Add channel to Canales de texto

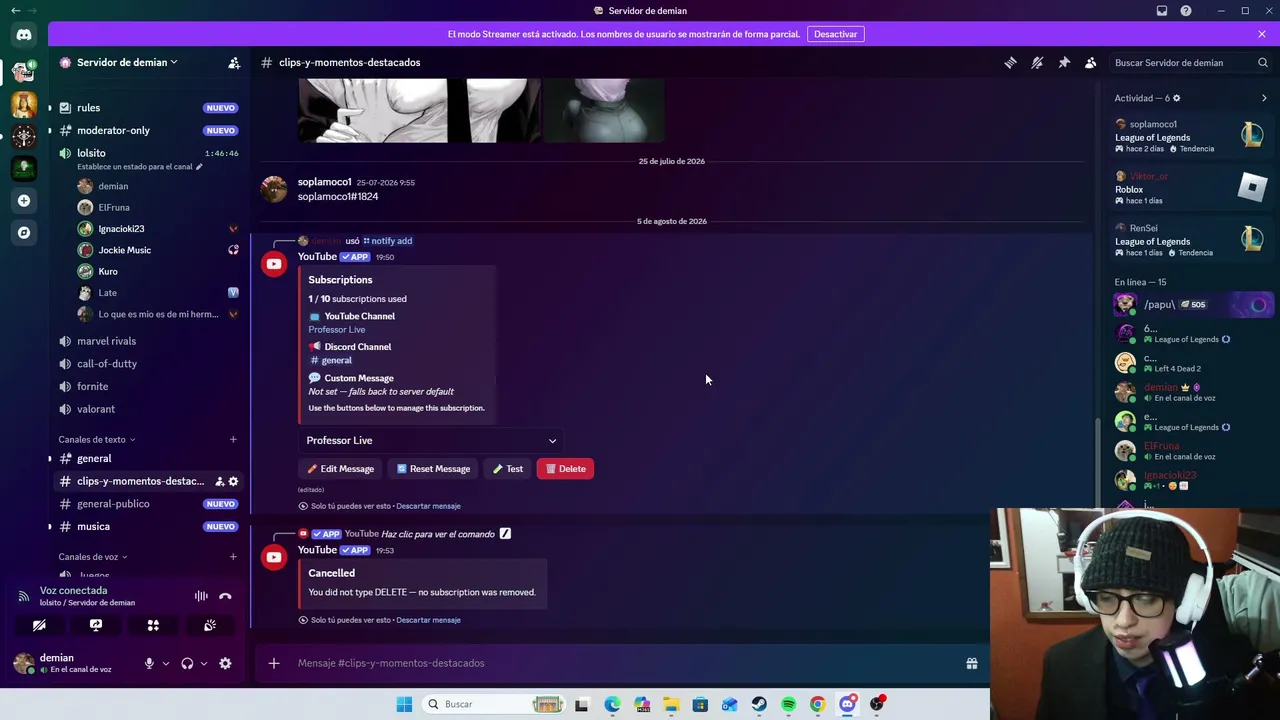pos(233,439)
